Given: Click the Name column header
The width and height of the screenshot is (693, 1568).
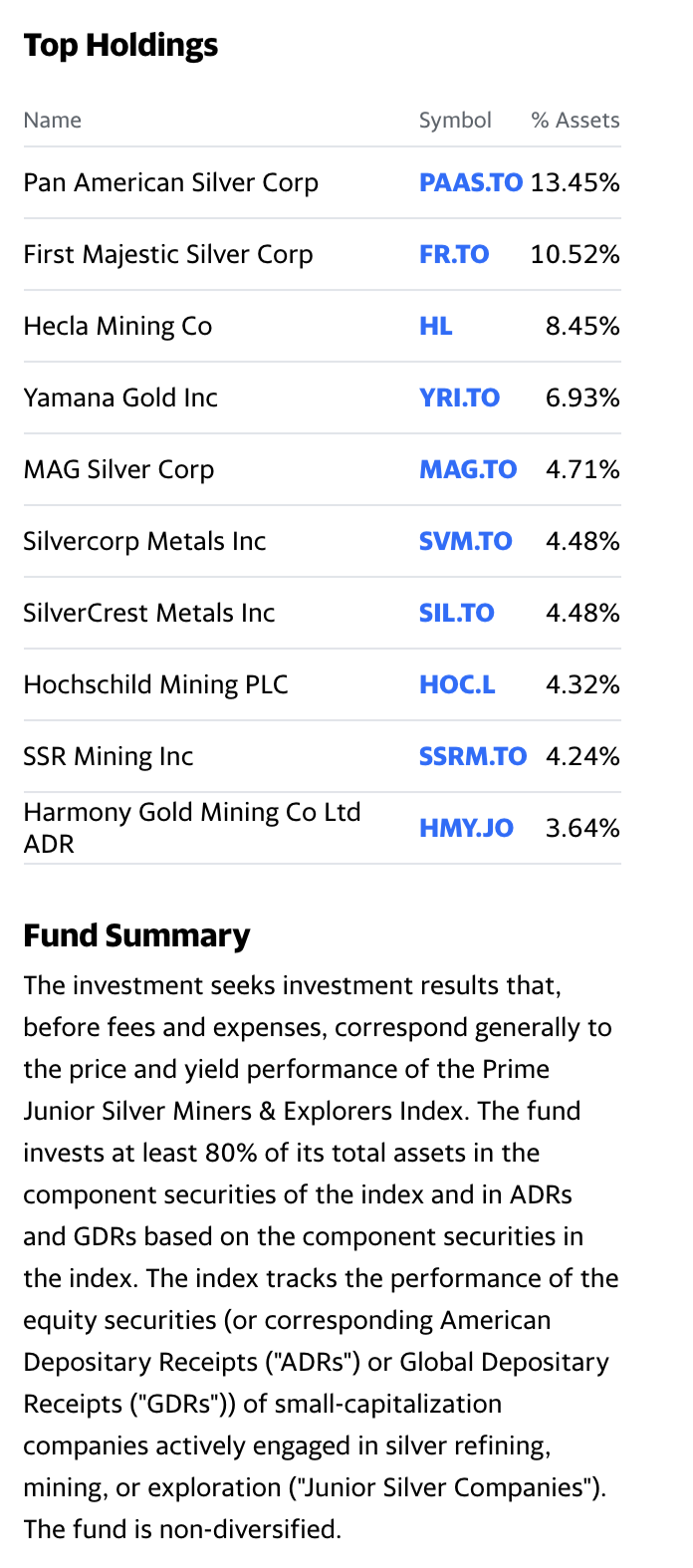Looking at the screenshot, I should pos(53,121).
